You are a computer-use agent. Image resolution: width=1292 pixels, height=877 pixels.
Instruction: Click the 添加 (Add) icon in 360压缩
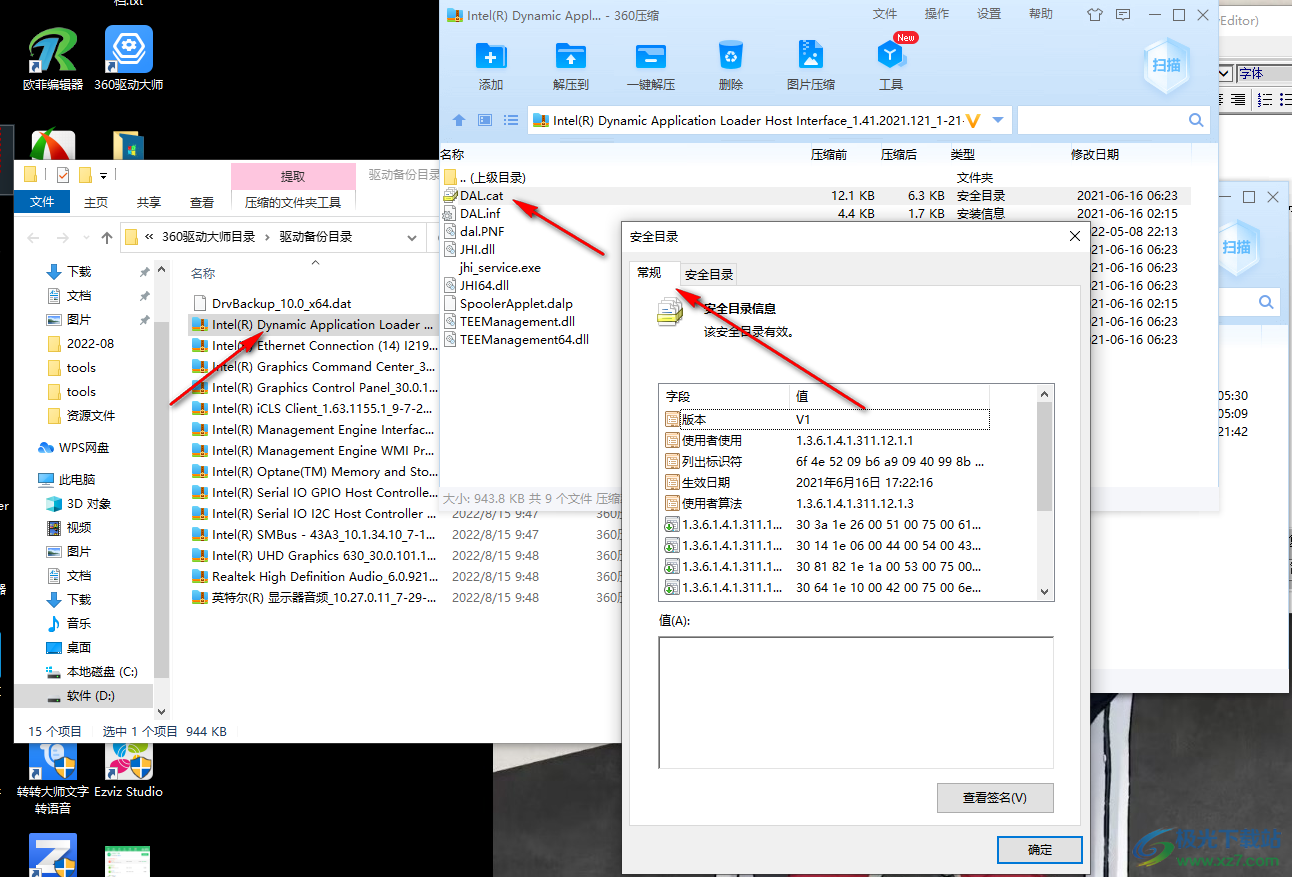point(491,56)
